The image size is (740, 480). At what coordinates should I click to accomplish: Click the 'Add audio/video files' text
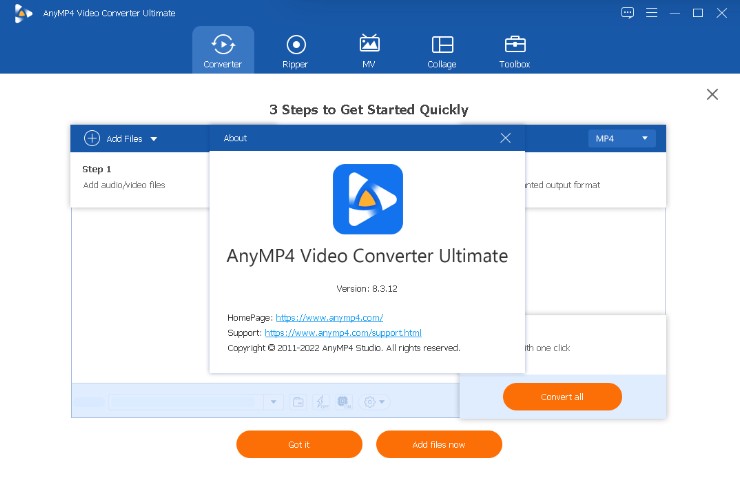[124, 185]
